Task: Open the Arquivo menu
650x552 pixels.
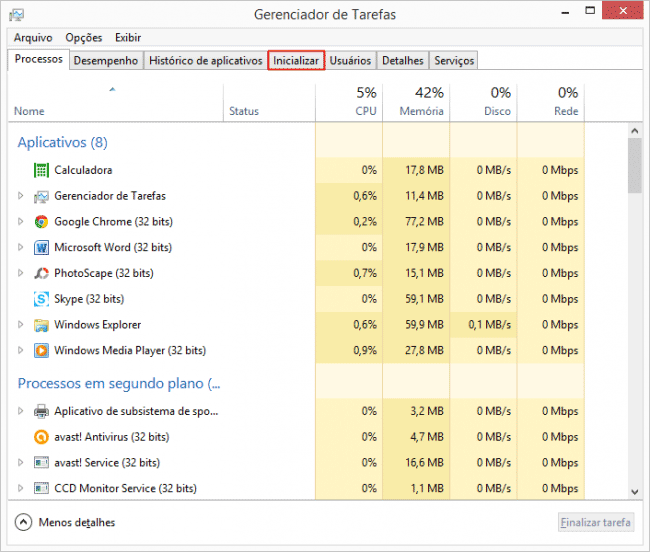Action: pyautogui.click(x=33, y=37)
